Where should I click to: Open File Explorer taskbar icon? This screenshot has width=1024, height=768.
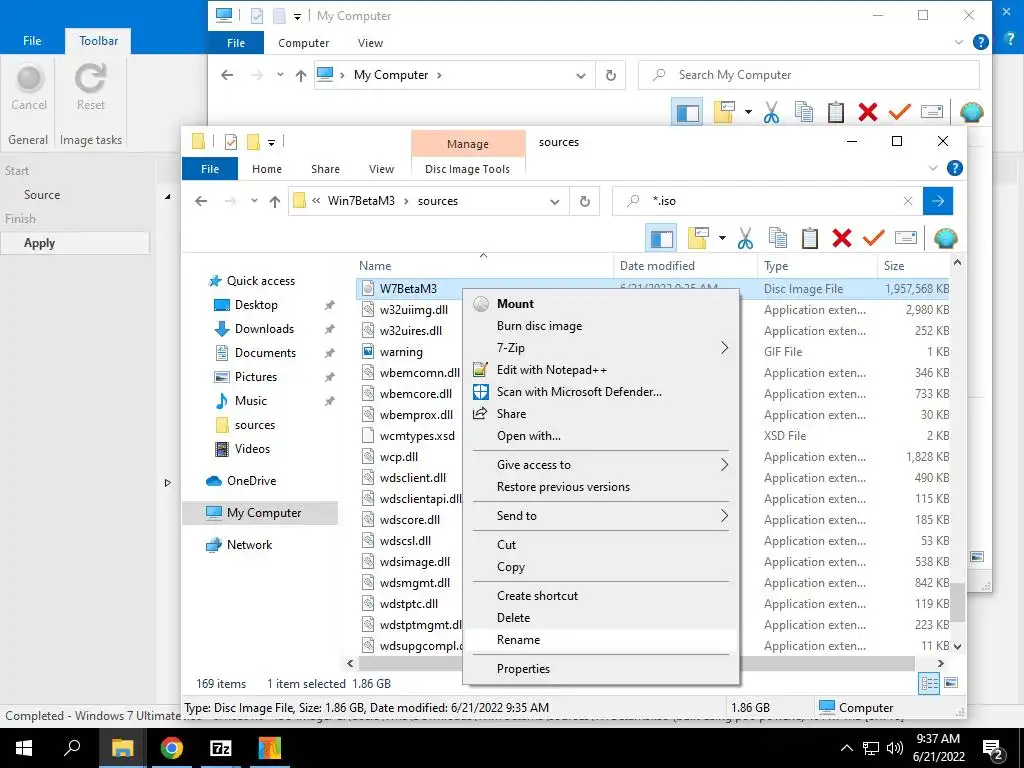(122, 748)
